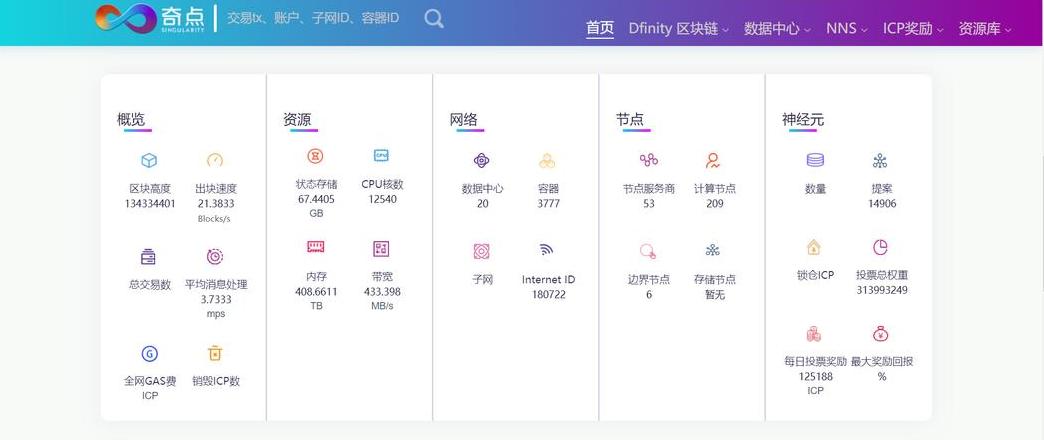Go to the 首页 tab
This screenshot has width=1044, height=440.
click(600, 28)
